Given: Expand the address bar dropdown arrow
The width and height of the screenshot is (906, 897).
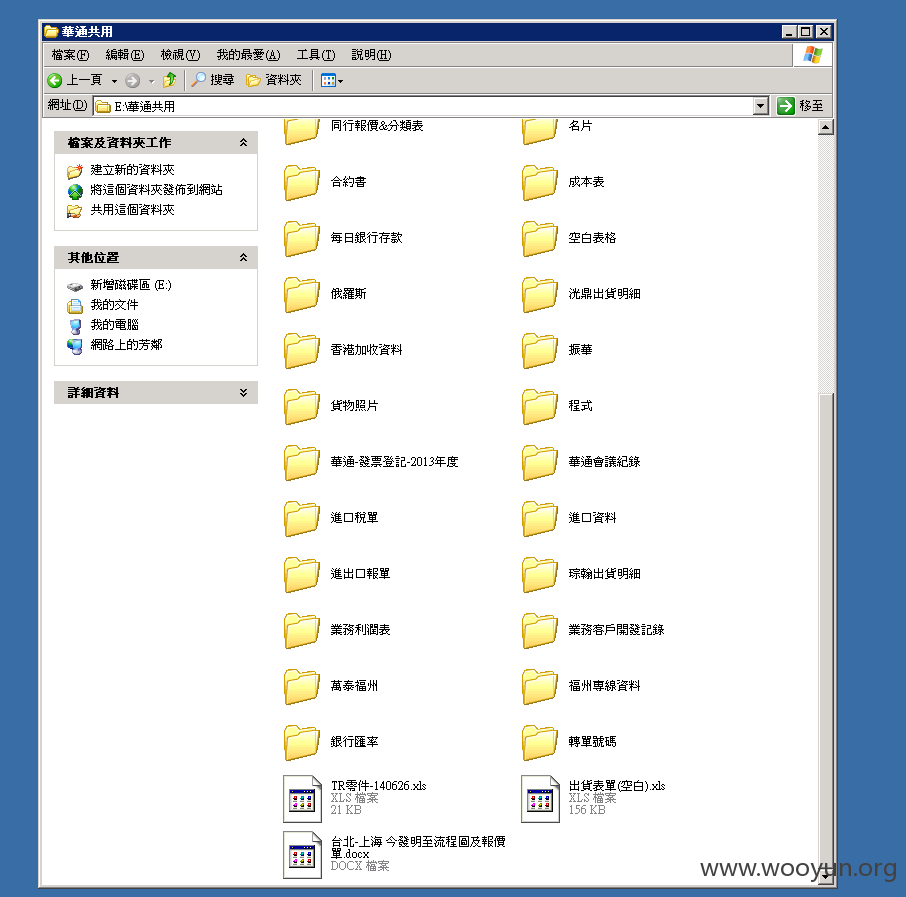Looking at the screenshot, I should [761, 106].
